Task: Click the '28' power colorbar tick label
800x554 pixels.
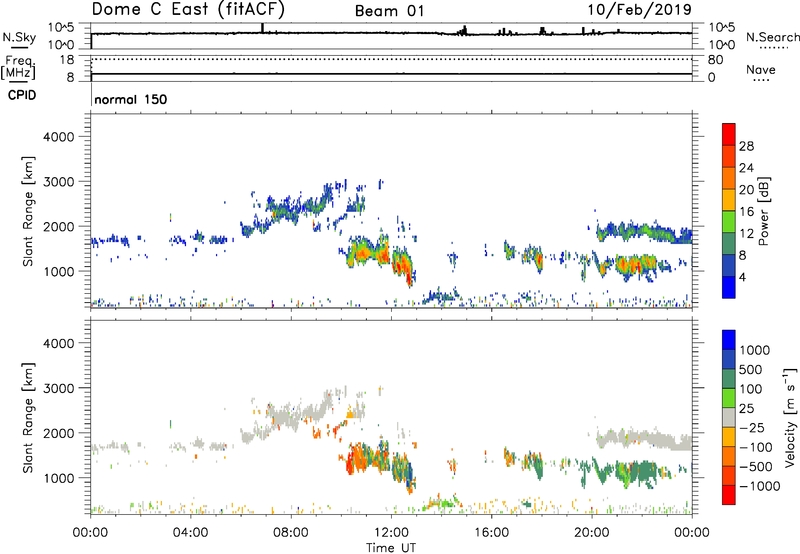Action: pos(746,146)
